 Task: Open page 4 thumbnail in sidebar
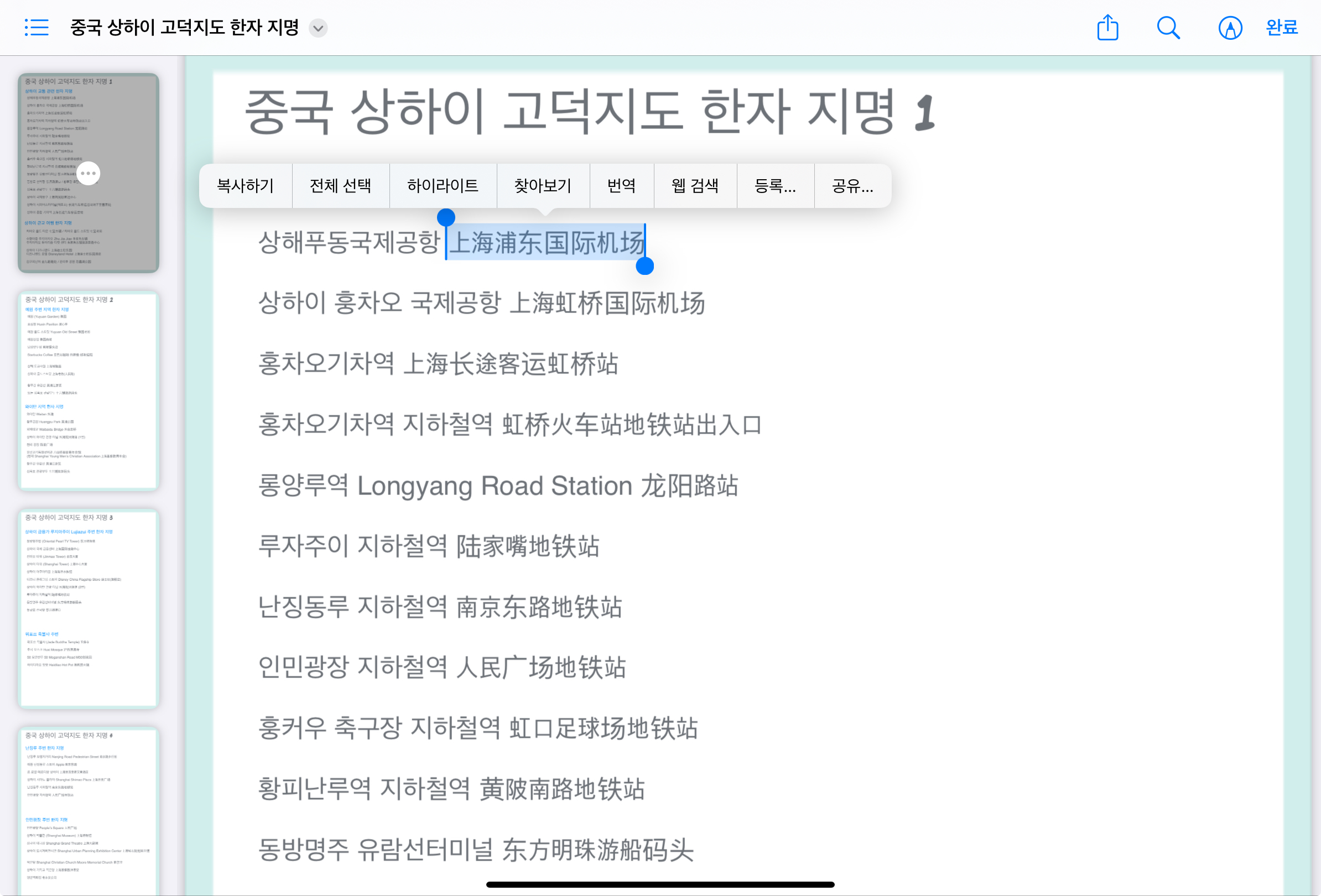tap(88, 812)
